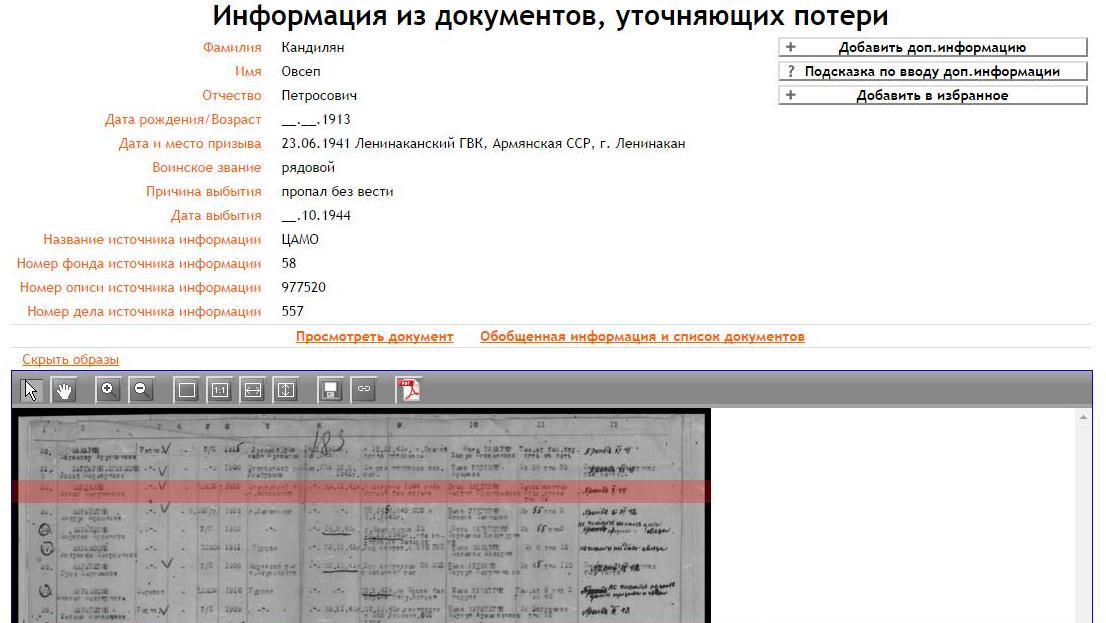Select the arrow pointer tool

click(31, 390)
